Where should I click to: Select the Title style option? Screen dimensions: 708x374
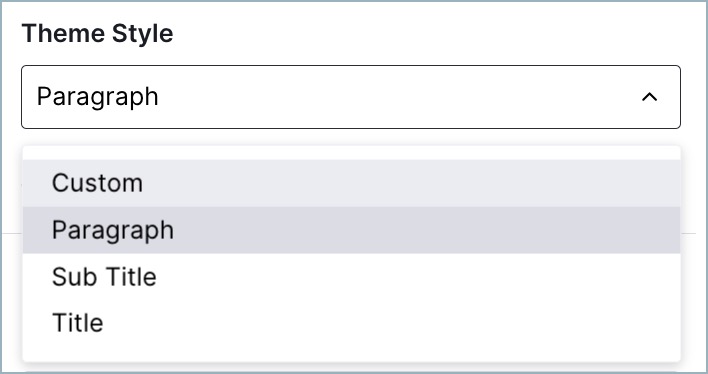click(351, 323)
